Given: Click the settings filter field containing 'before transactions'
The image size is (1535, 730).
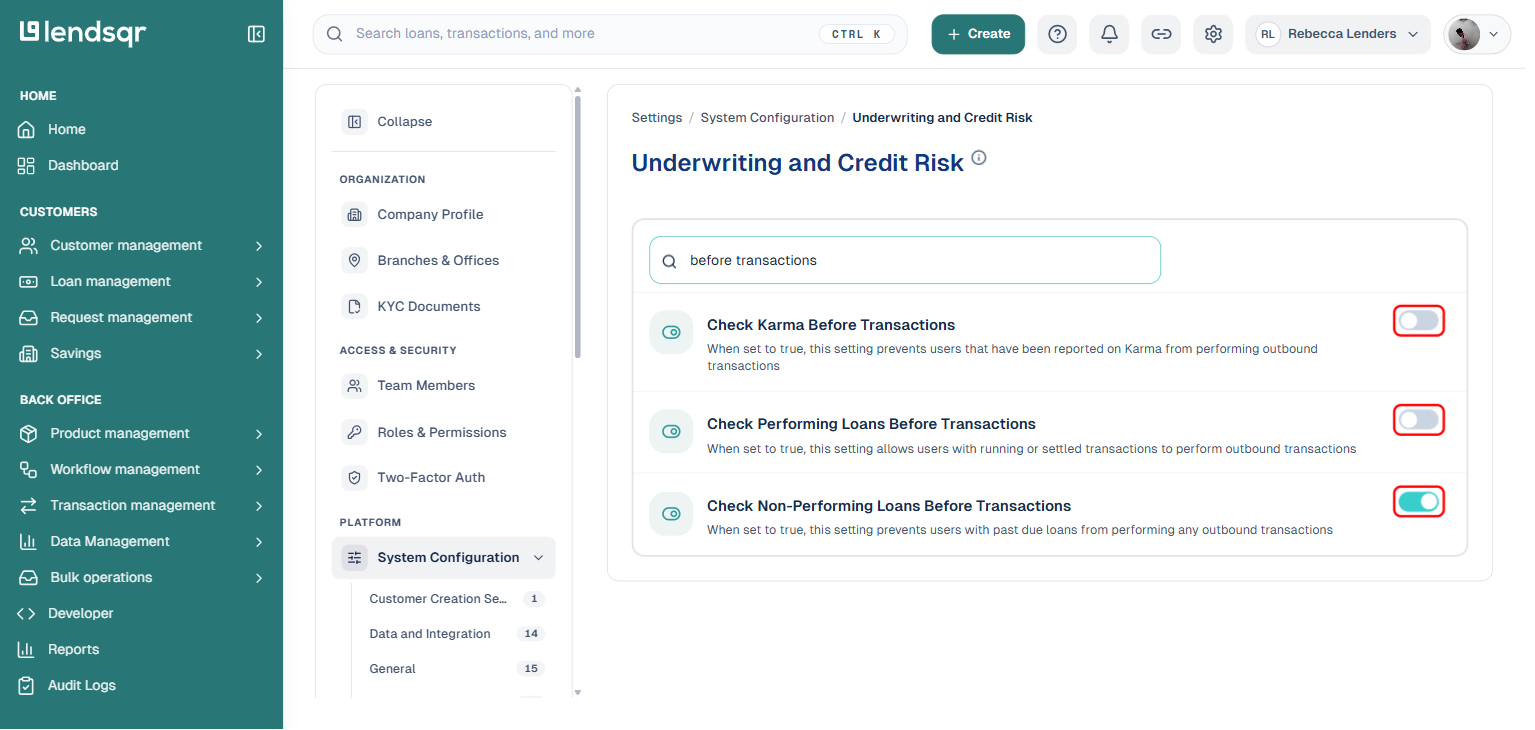Looking at the screenshot, I should pyautogui.click(x=905, y=261).
